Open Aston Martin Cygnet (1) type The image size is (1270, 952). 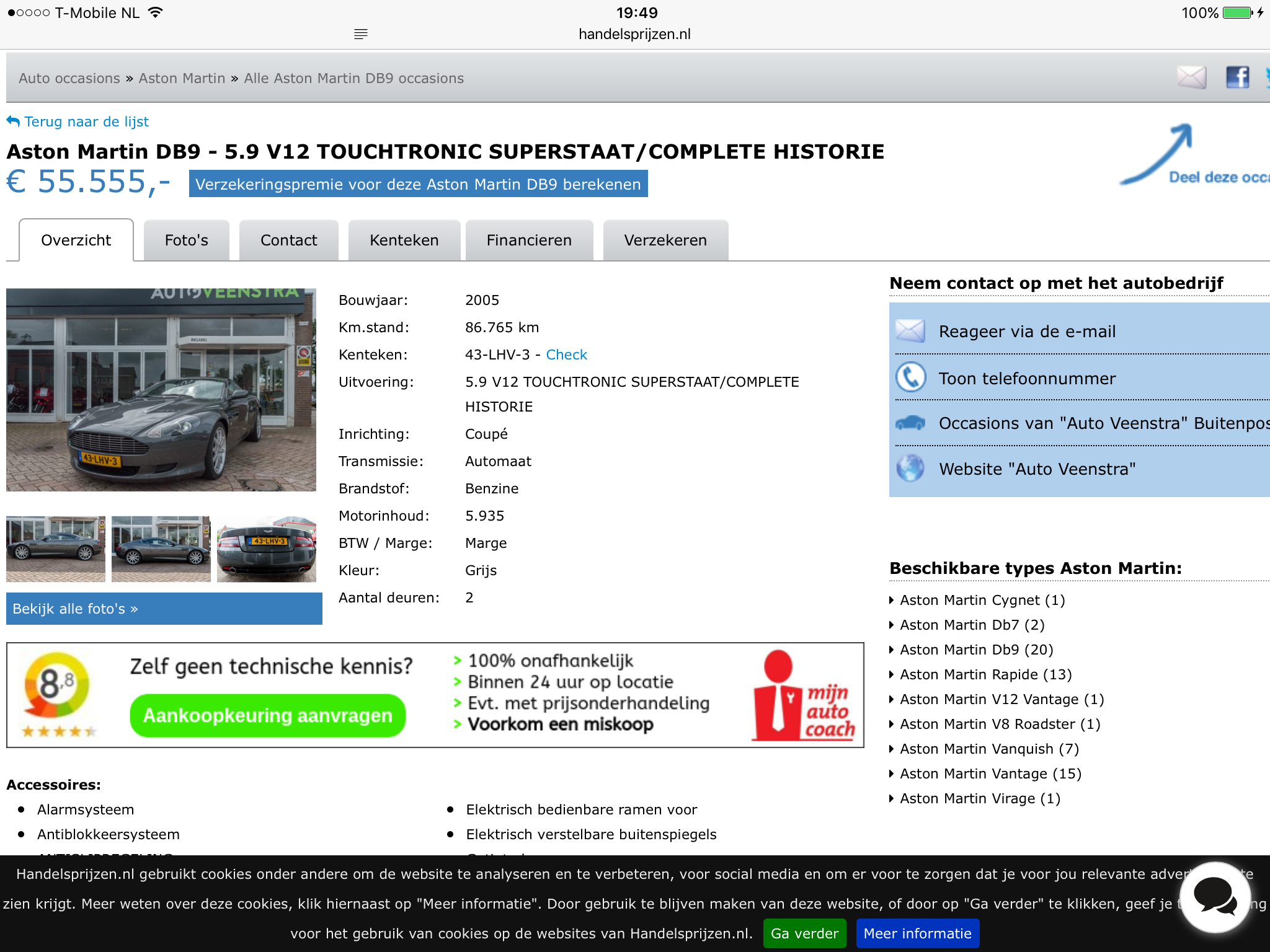982,600
